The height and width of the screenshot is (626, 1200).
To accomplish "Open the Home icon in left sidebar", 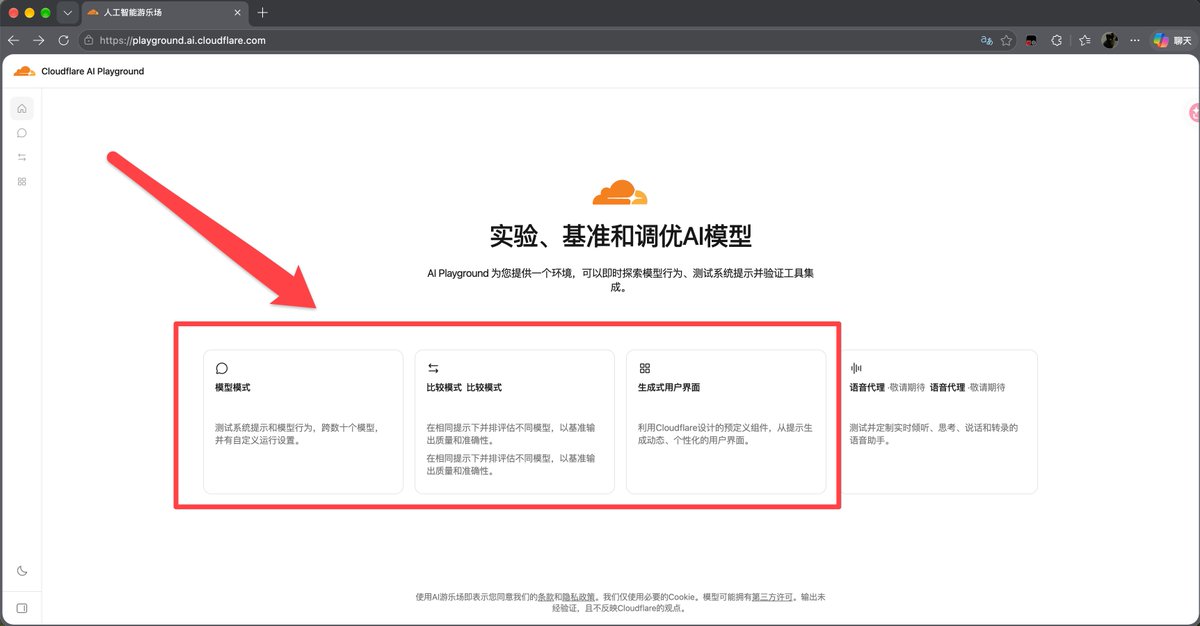I will pos(22,108).
